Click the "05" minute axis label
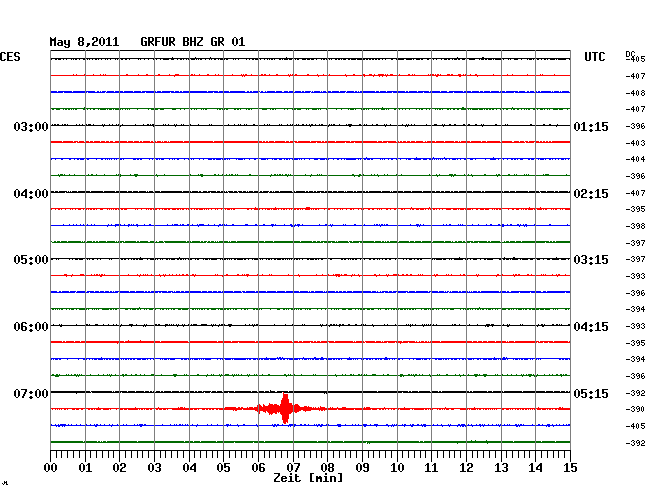This screenshot has height=494, width=650. pyautogui.click(x=223, y=467)
